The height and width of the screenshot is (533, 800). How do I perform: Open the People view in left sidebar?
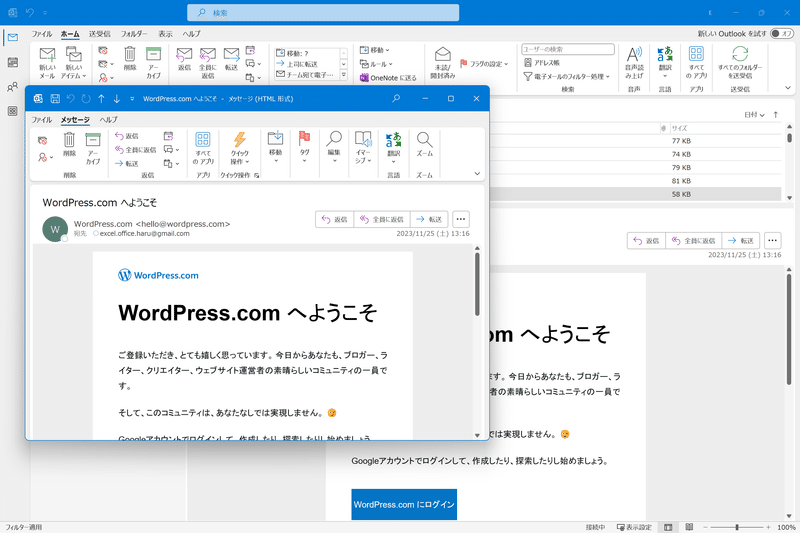pyautogui.click(x=13, y=87)
